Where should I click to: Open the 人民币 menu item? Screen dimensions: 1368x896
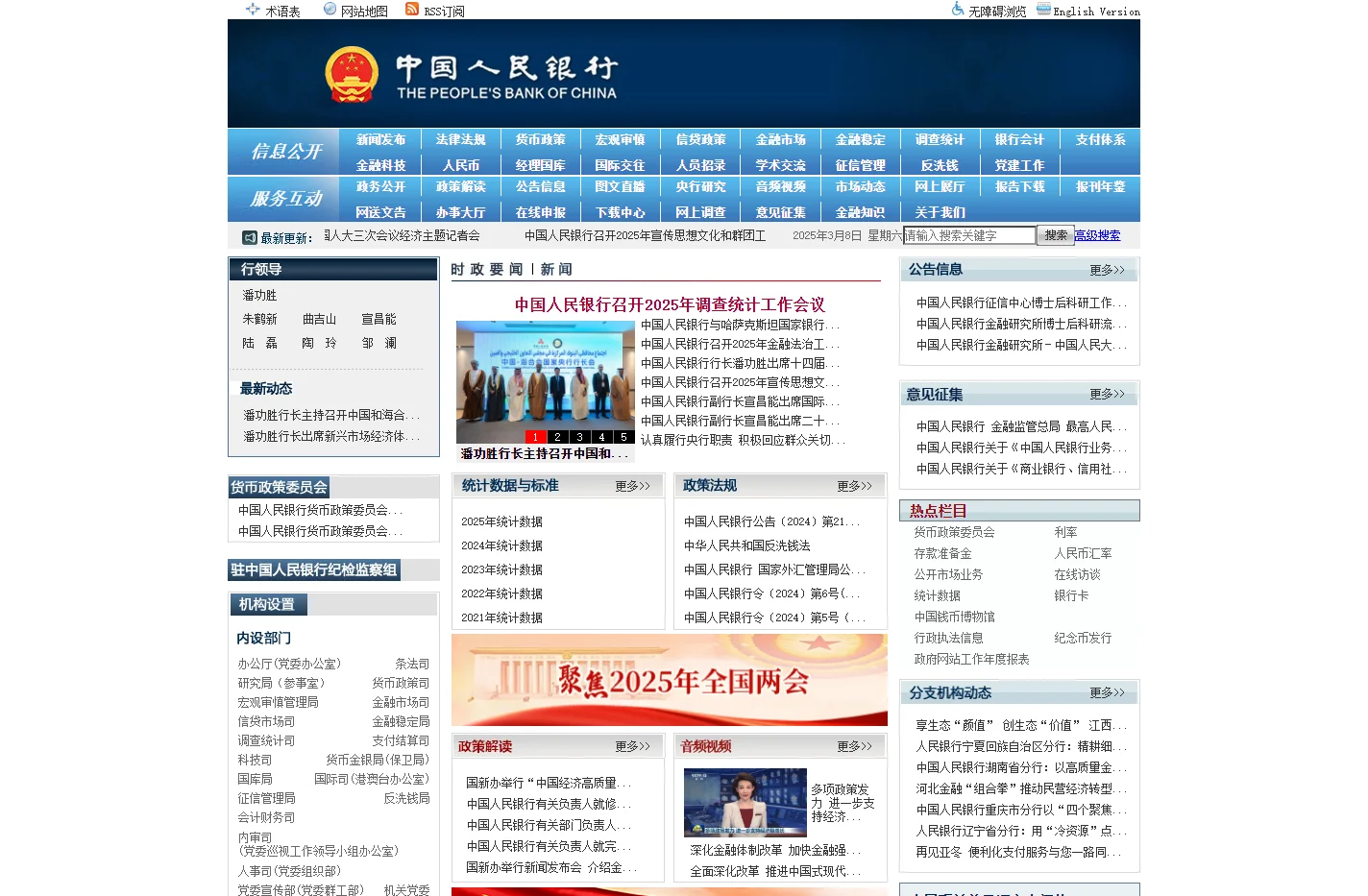(x=461, y=166)
